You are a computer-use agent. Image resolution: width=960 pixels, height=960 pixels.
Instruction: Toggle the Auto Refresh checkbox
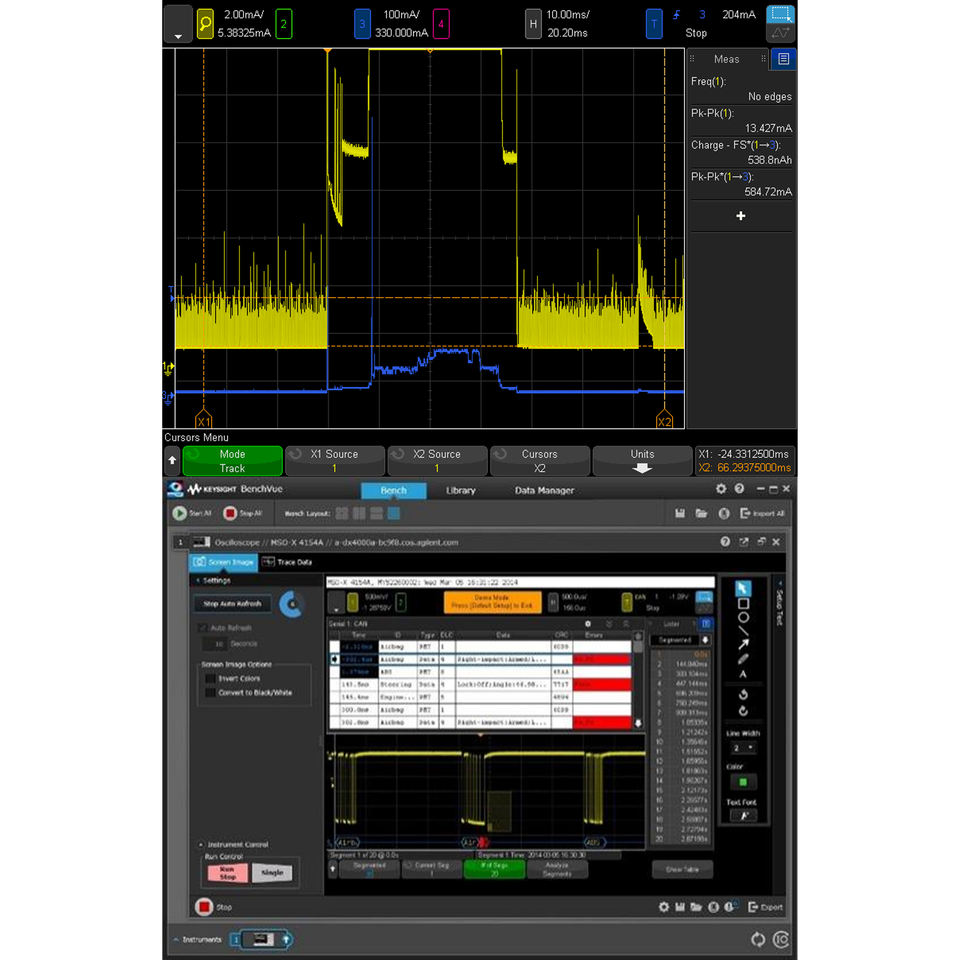point(203,628)
